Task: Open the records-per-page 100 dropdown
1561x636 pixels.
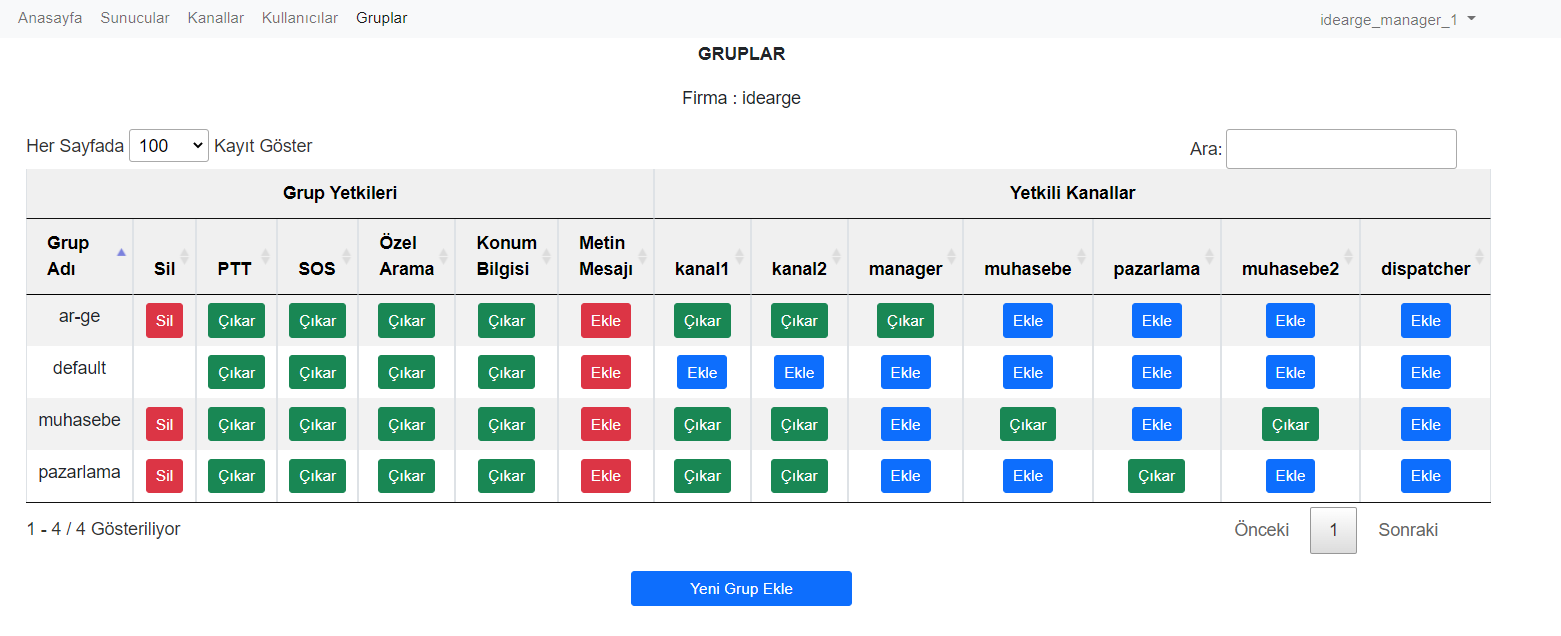Action: pyautogui.click(x=169, y=146)
